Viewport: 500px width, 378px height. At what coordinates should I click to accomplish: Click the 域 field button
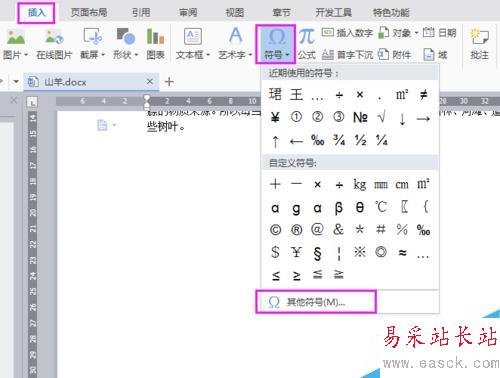435,54
